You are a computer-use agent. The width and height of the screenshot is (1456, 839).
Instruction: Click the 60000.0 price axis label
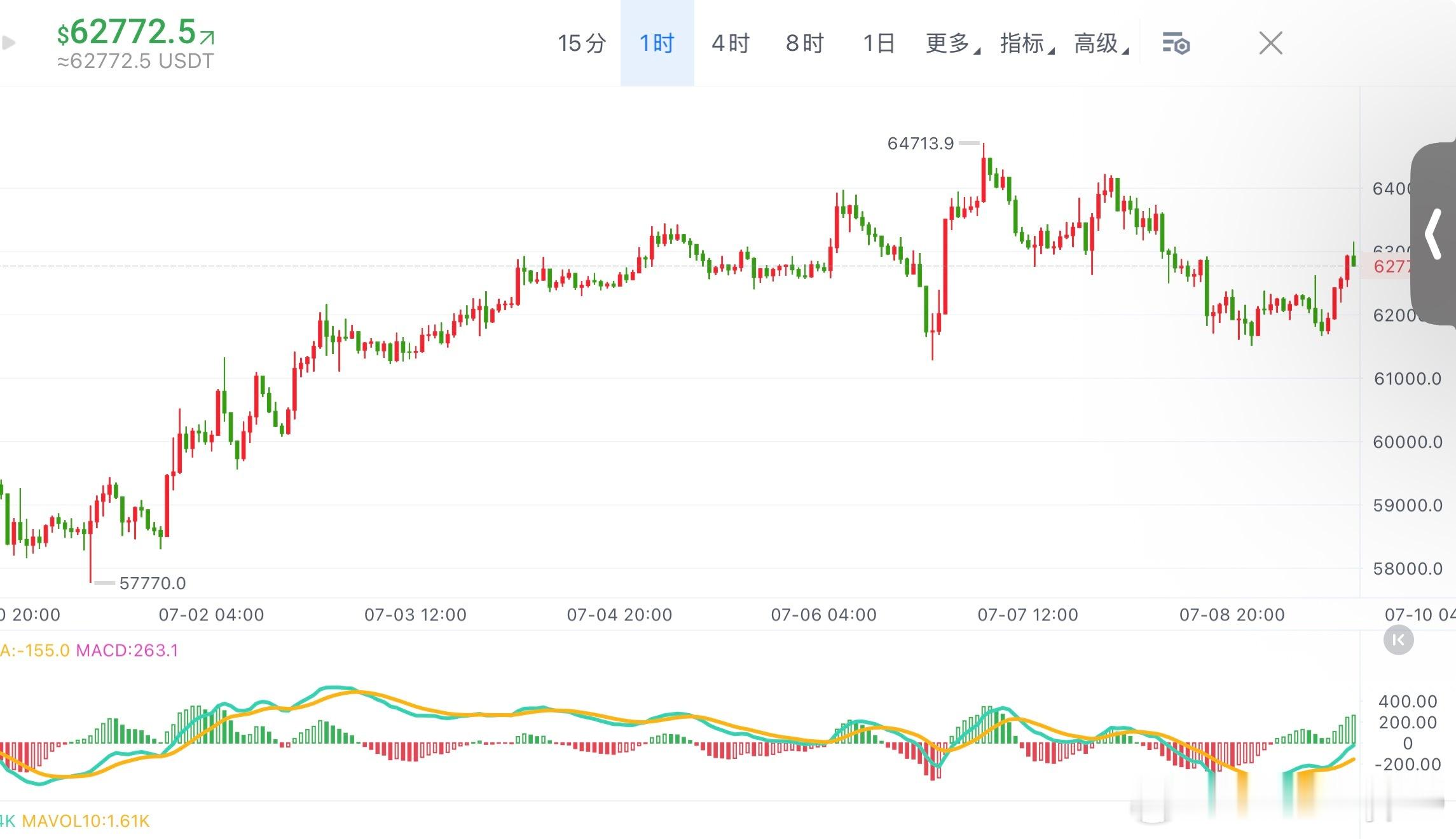1408,442
